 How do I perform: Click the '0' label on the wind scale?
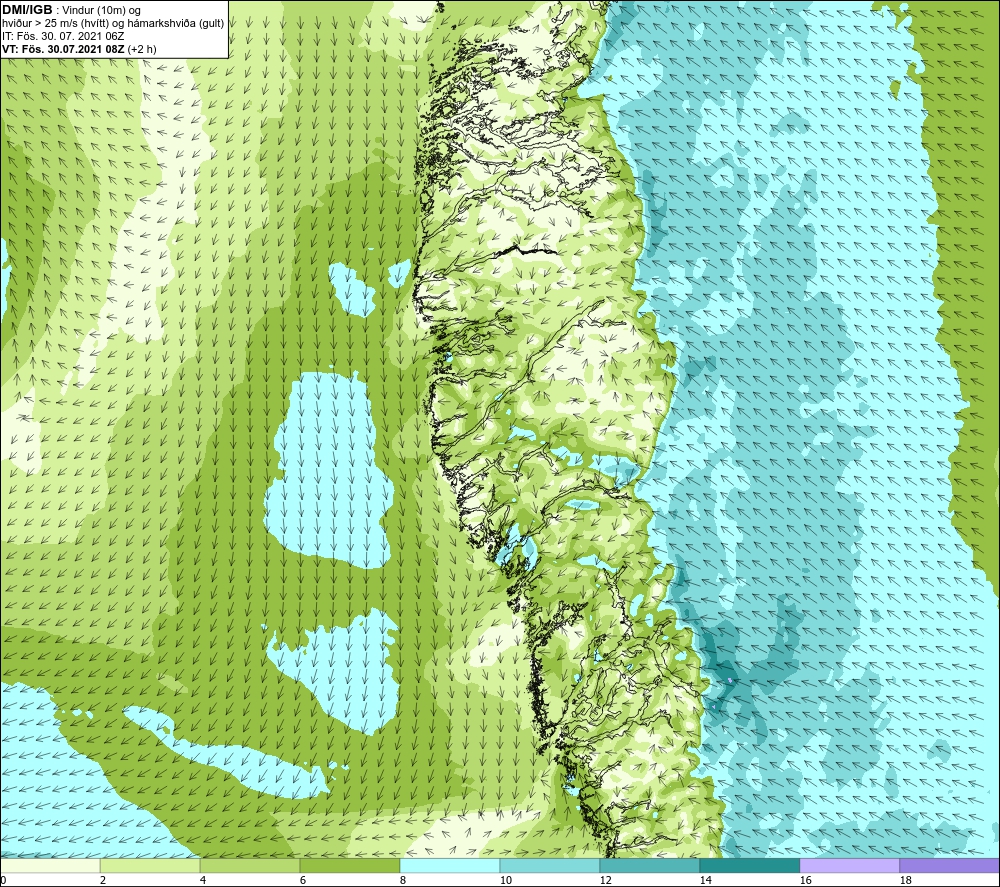click(x=3, y=880)
